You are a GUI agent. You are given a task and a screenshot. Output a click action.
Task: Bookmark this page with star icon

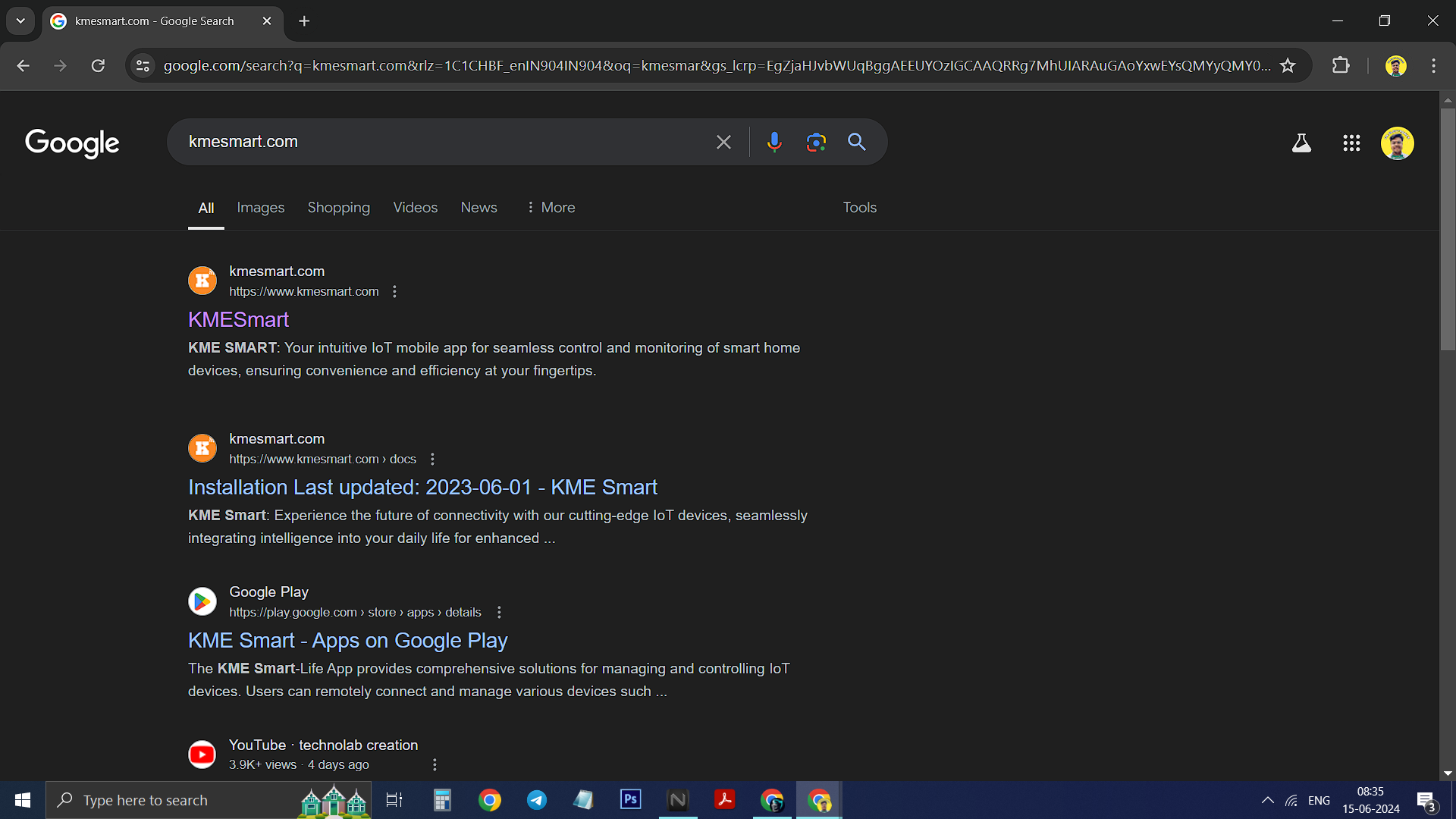[x=1288, y=66]
